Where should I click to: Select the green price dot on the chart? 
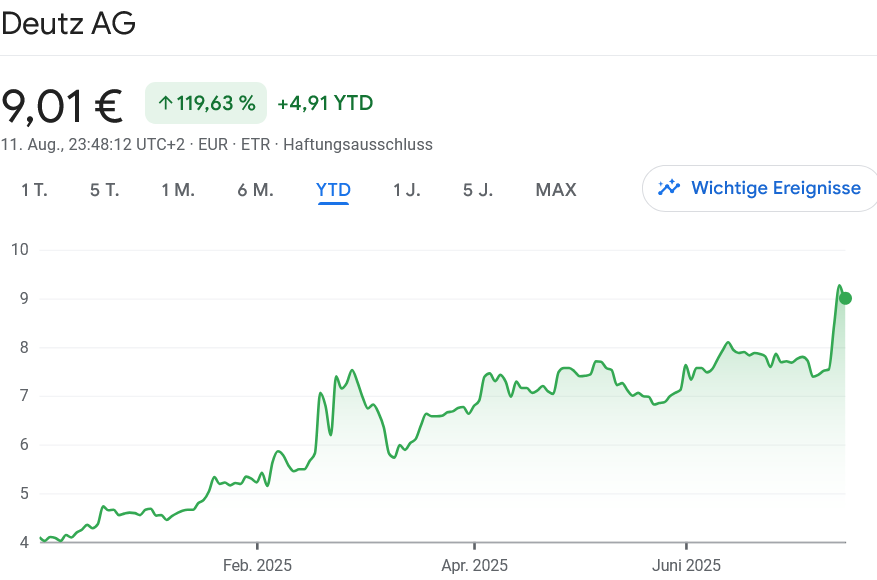pos(844,297)
